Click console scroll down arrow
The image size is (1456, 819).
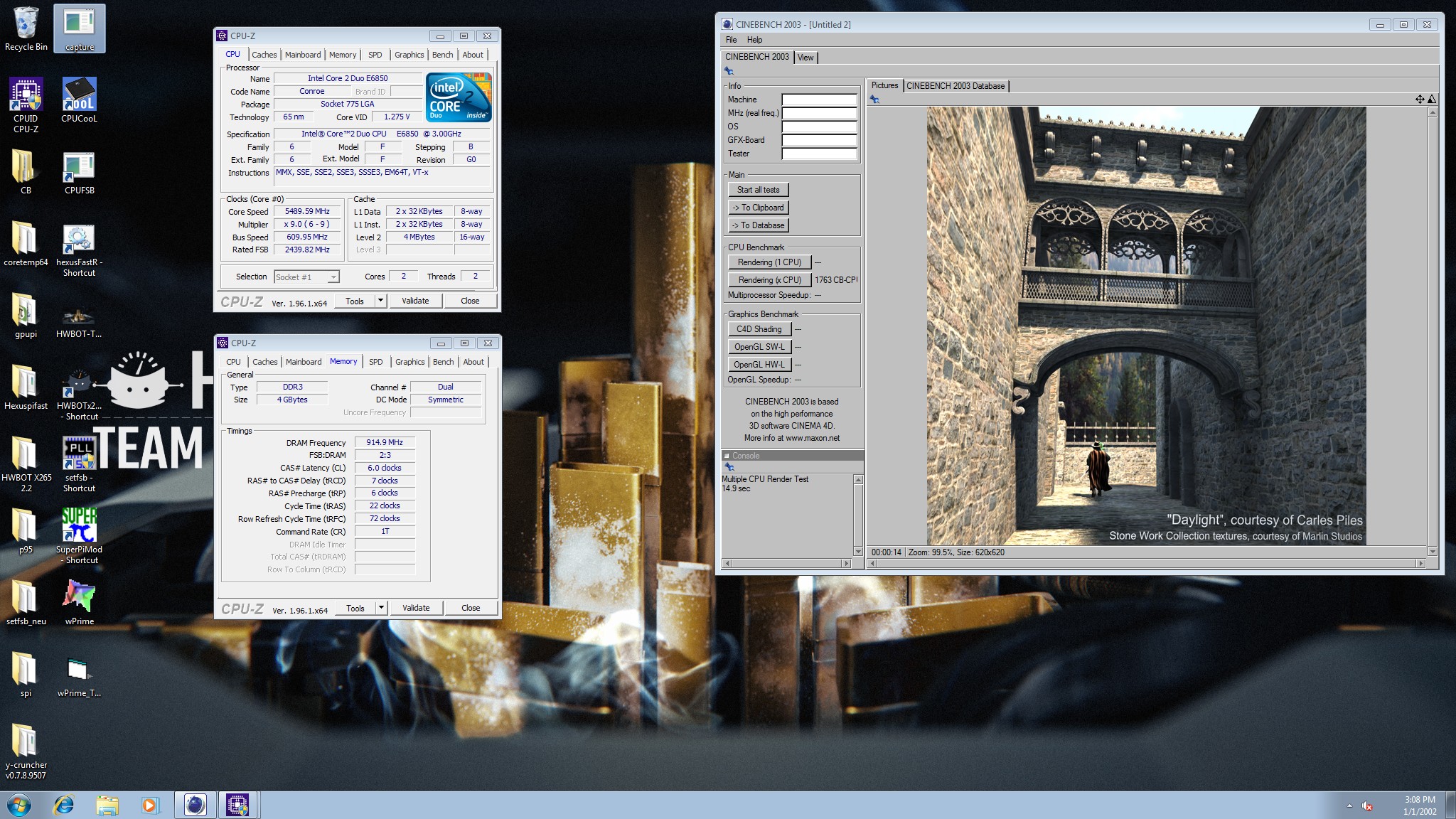point(858,552)
